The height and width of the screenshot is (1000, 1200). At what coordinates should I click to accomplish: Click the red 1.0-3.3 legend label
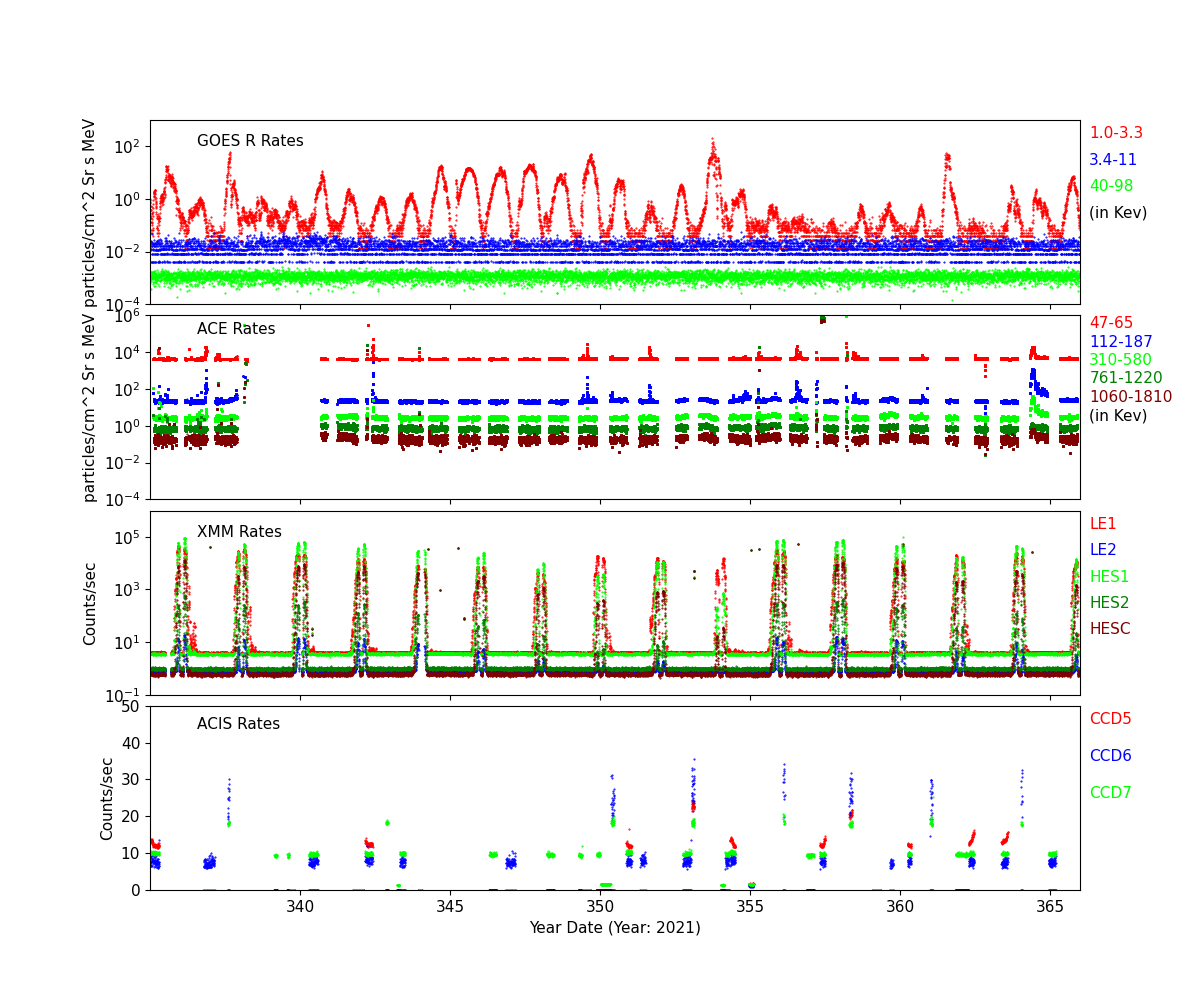pos(1115,133)
